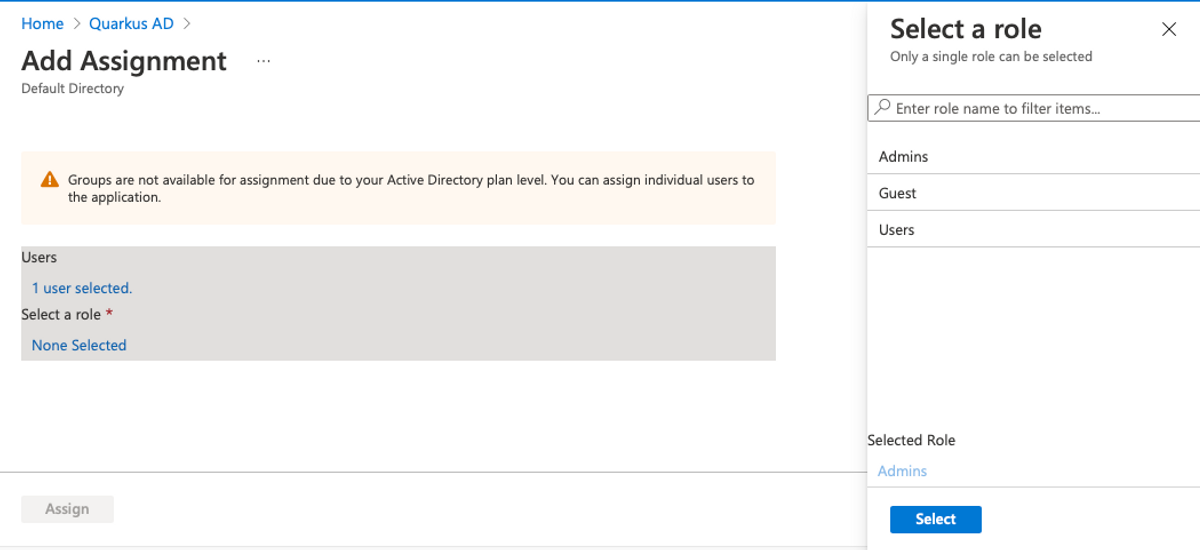The height and width of the screenshot is (550, 1200).
Task: Click Admins under Selected Role
Action: pos(902,471)
